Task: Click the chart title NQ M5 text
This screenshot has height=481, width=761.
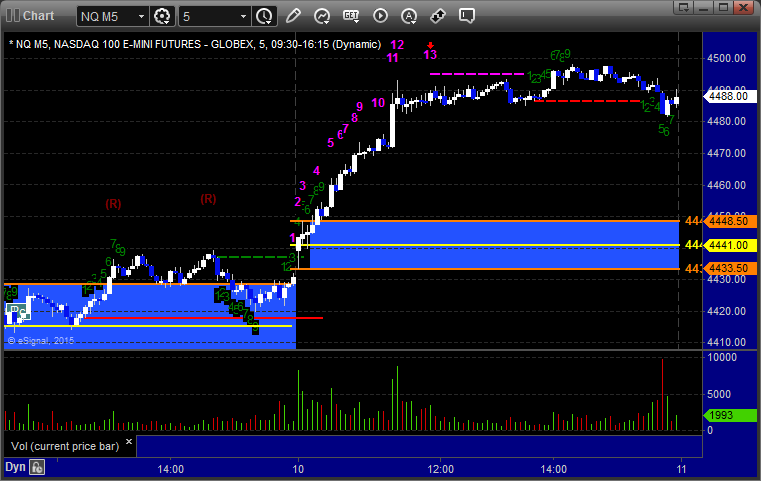Action: [195, 44]
